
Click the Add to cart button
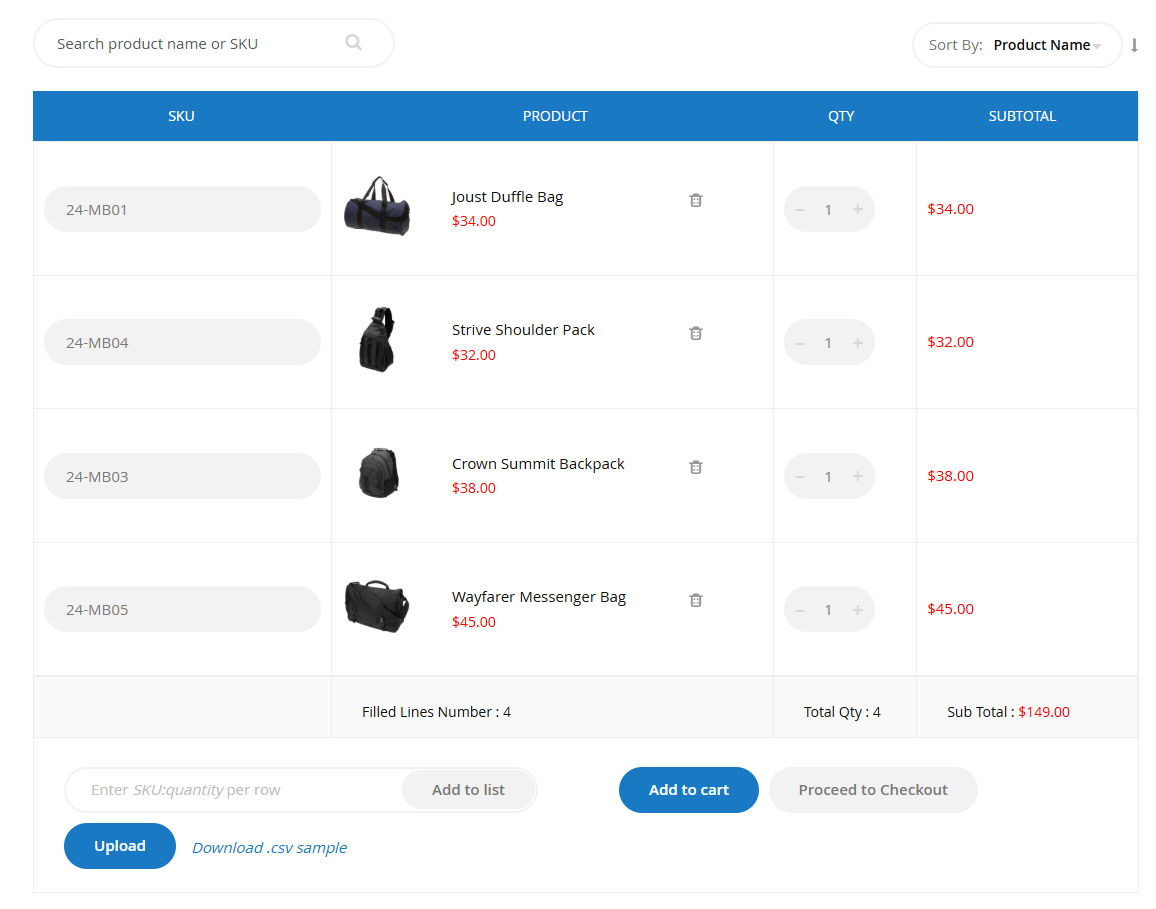[689, 790]
